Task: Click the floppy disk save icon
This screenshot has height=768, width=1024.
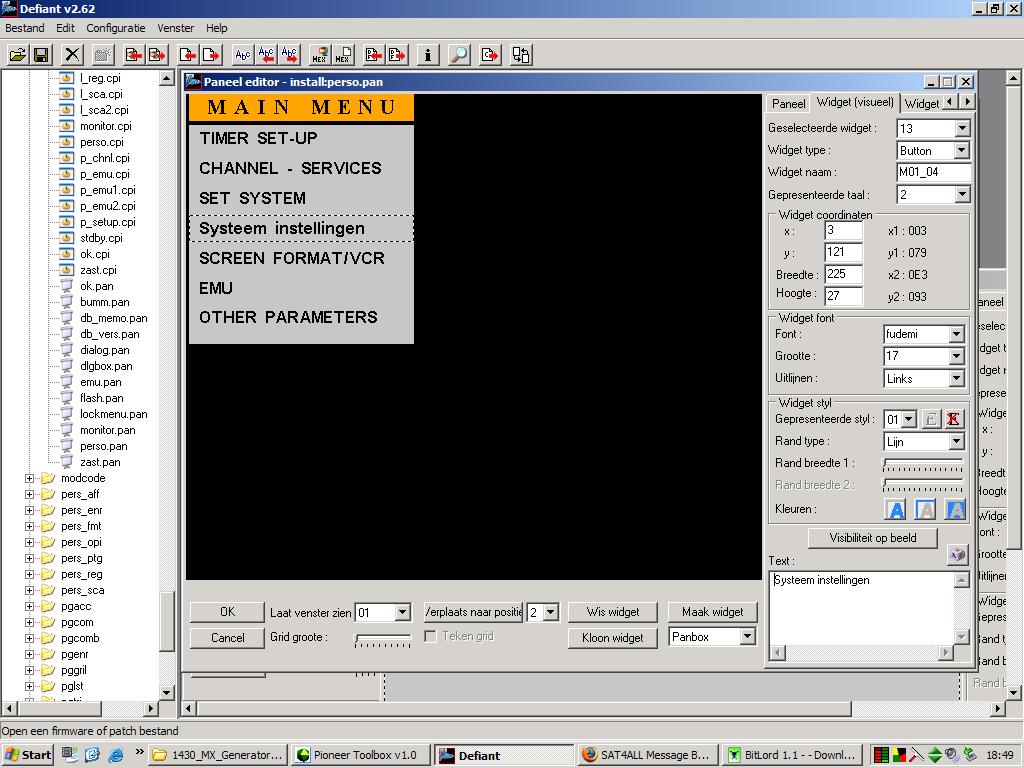Action: coord(42,55)
